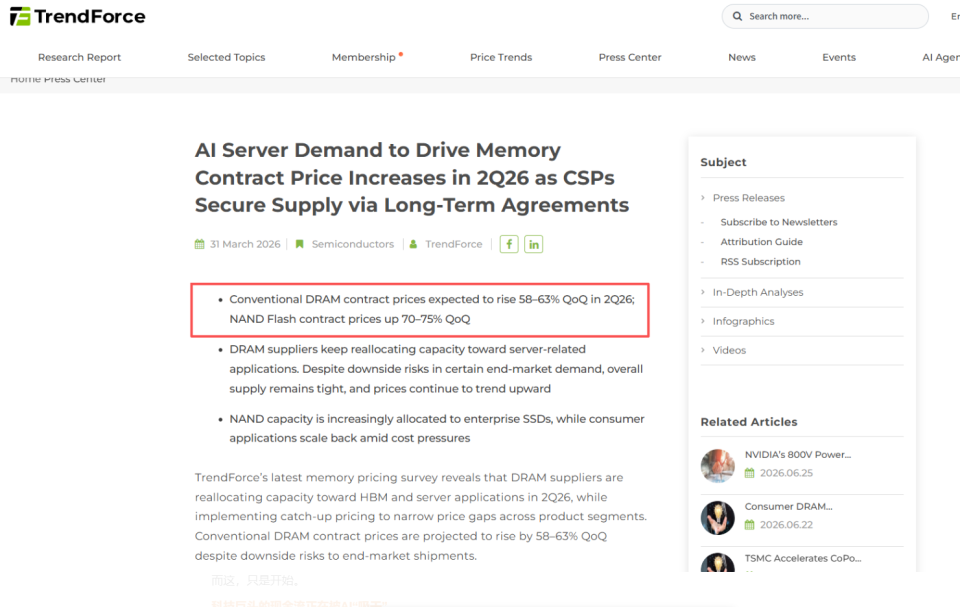The height and width of the screenshot is (607, 960).
Task: Go to the Membership menu item
Action: pyautogui.click(x=364, y=57)
